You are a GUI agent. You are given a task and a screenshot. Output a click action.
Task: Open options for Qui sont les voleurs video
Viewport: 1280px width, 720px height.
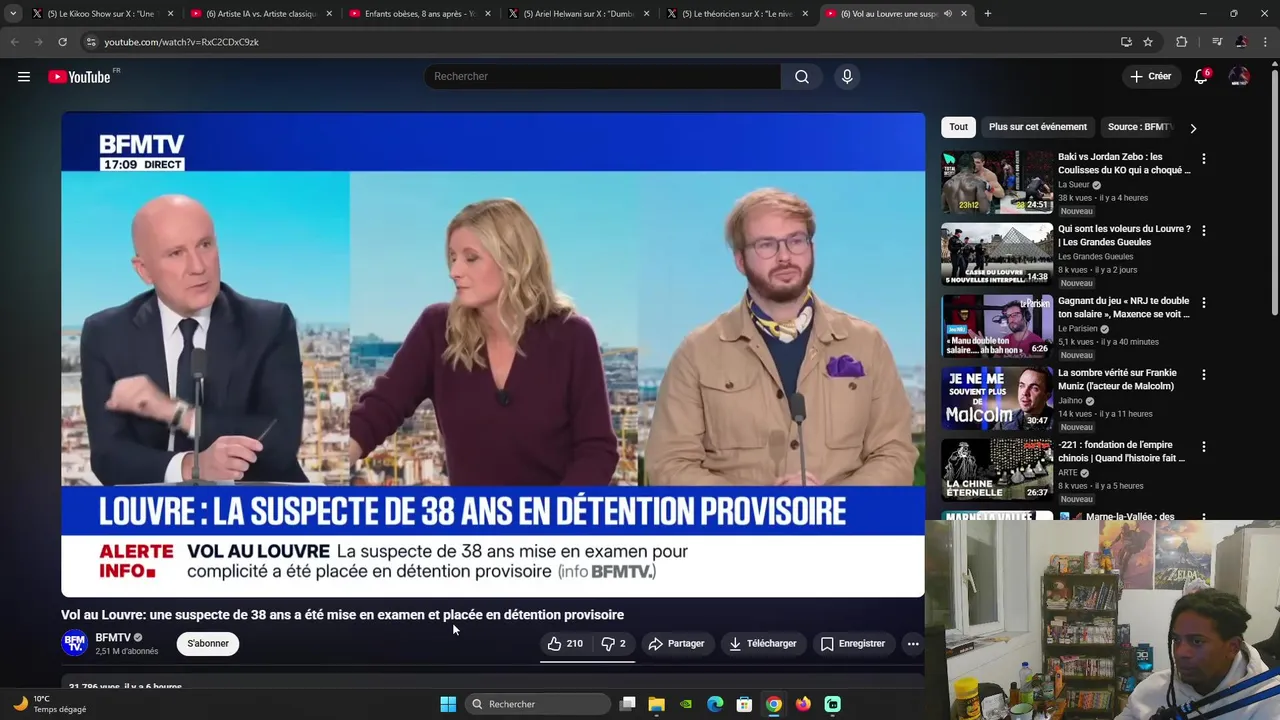point(1204,231)
